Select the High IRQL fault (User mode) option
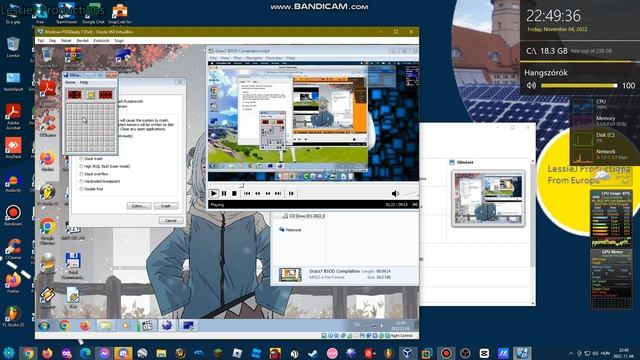This screenshot has height=360, width=640. click(x=81, y=167)
